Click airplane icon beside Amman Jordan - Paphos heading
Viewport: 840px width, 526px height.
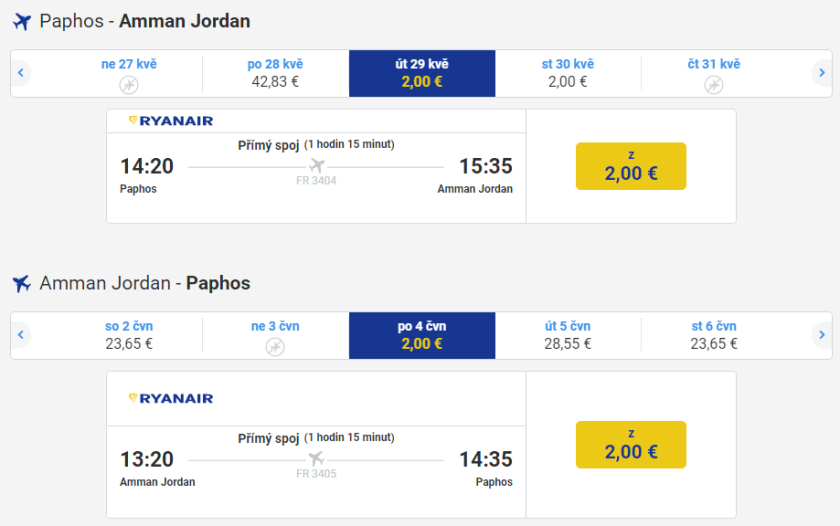[22, 284]
